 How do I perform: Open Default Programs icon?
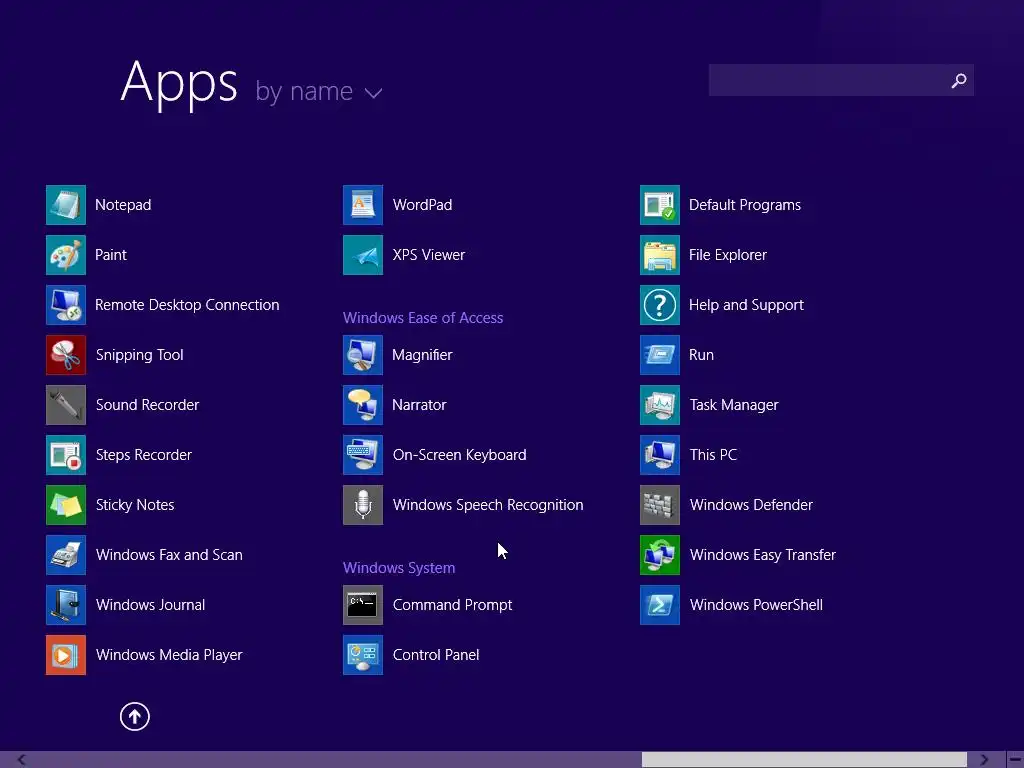660,204
